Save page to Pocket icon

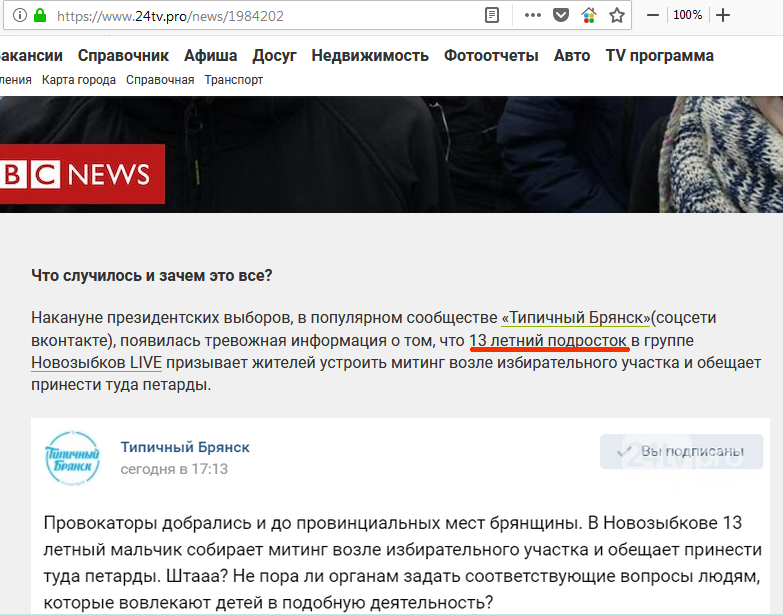click(561, 15)
